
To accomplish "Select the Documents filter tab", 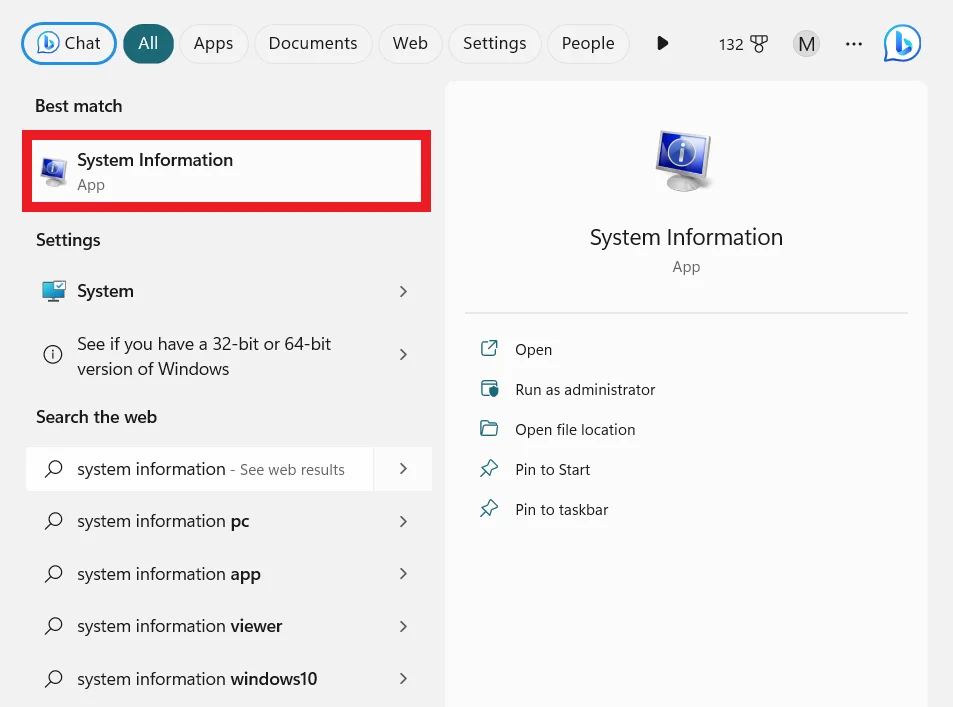I will [x=313, y=43].
